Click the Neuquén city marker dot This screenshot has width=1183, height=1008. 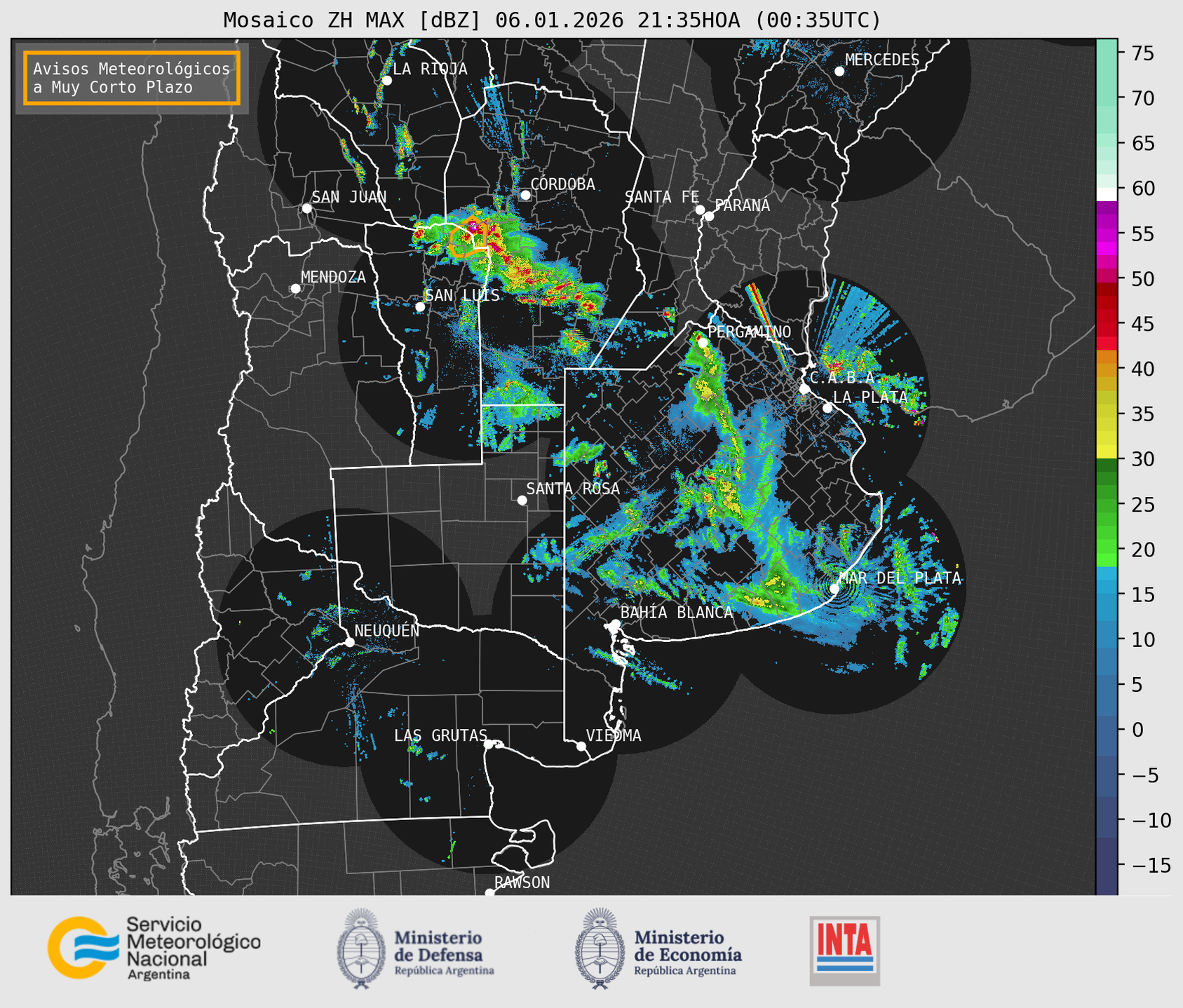click(349, 642)
